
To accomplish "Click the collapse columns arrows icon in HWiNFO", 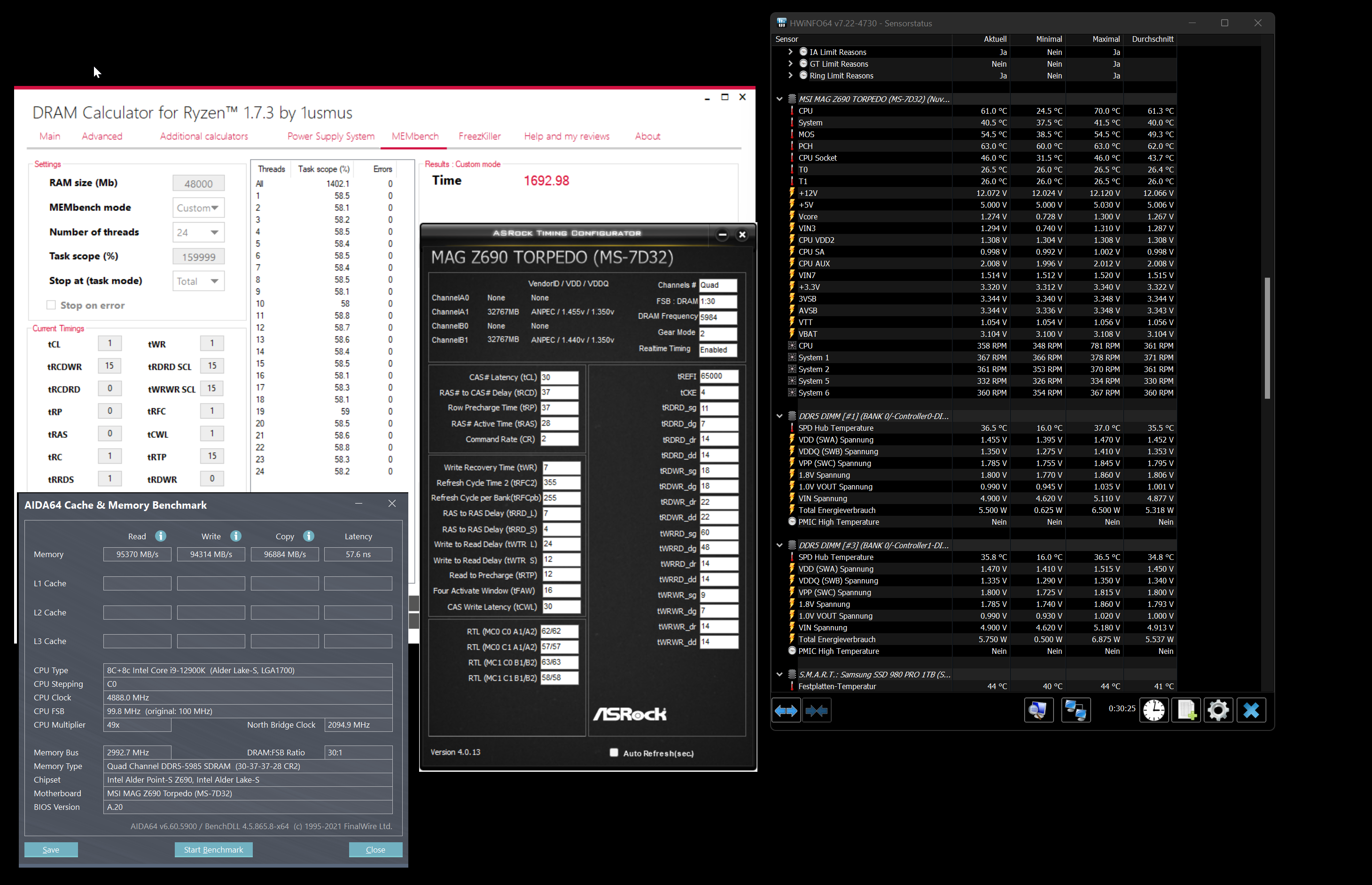I will pyautogui.click(x=816, y=711).
